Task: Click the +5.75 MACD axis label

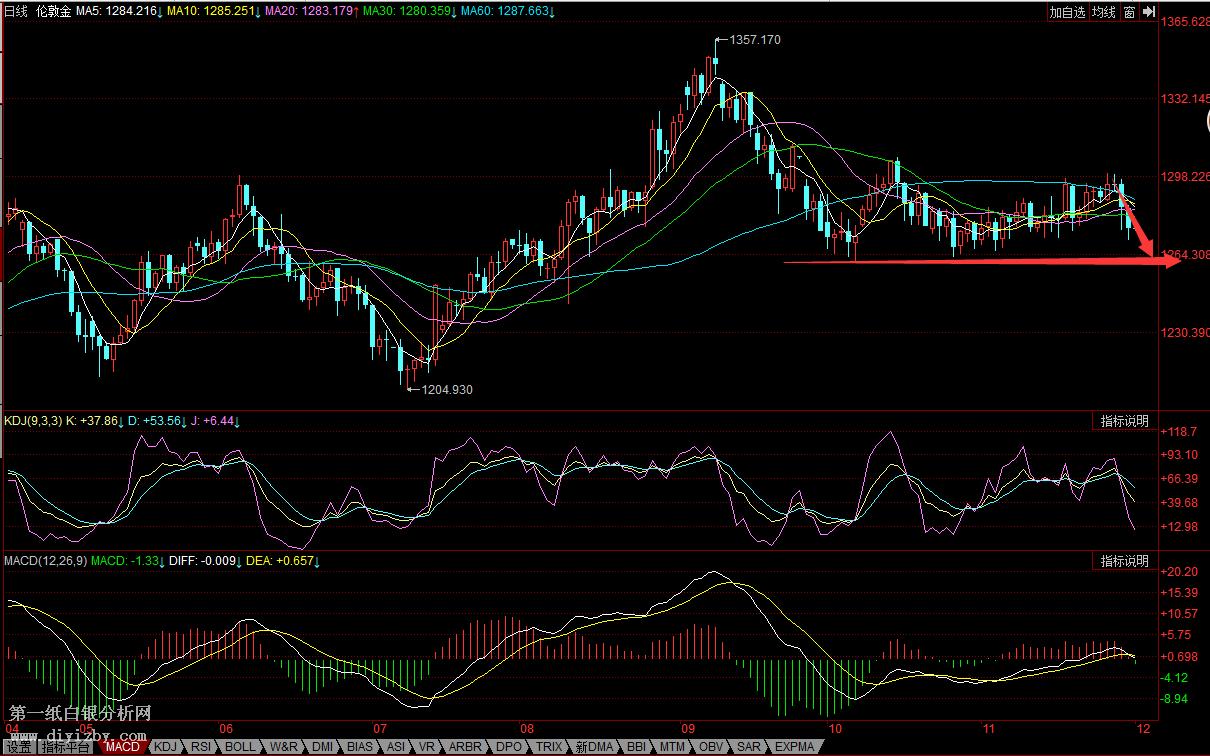Action: coord(1176,635)
